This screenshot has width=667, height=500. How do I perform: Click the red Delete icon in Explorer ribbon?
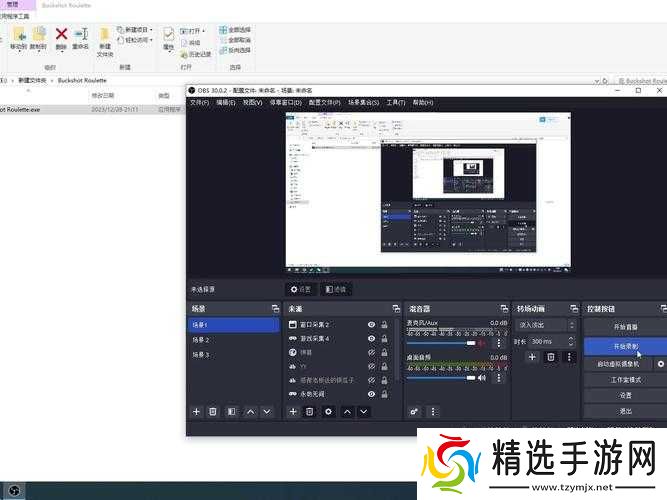[x=61, y=35]
